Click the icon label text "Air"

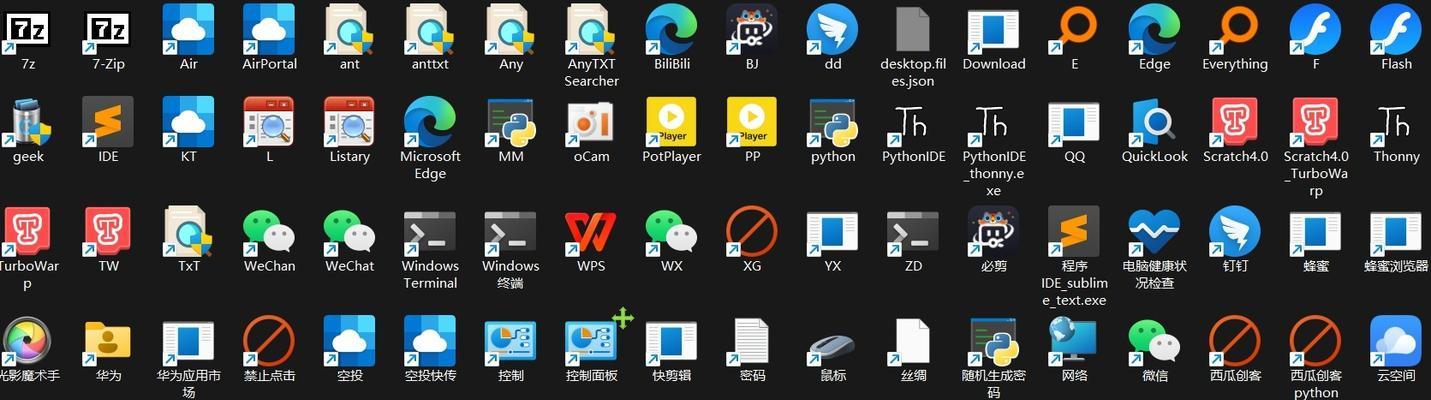[189, 64]
